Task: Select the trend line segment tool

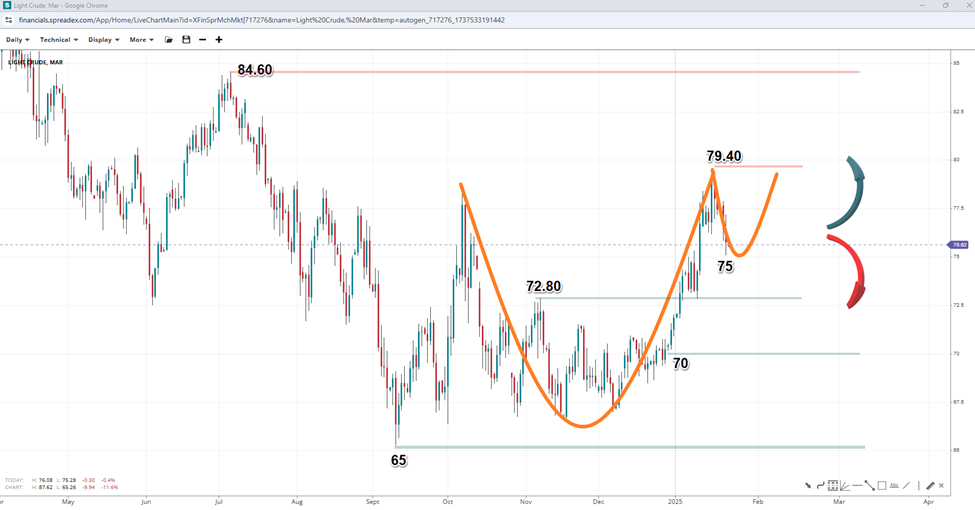Action: (869, 485)
